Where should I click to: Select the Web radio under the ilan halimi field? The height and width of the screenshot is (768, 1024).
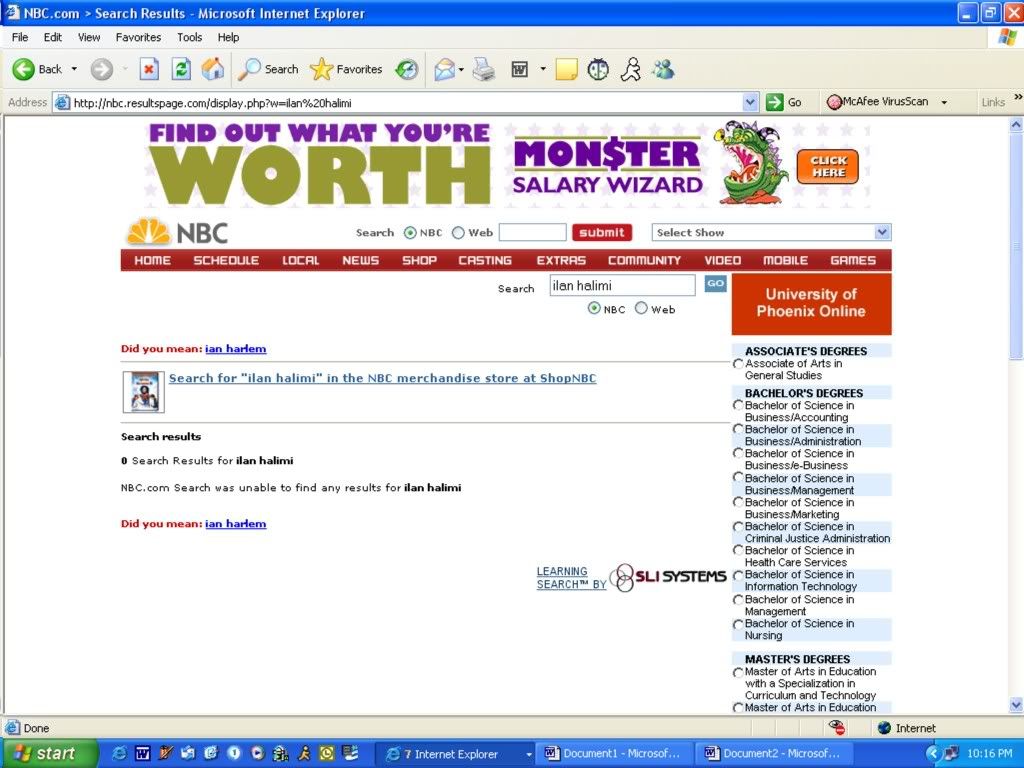point(641,308)
